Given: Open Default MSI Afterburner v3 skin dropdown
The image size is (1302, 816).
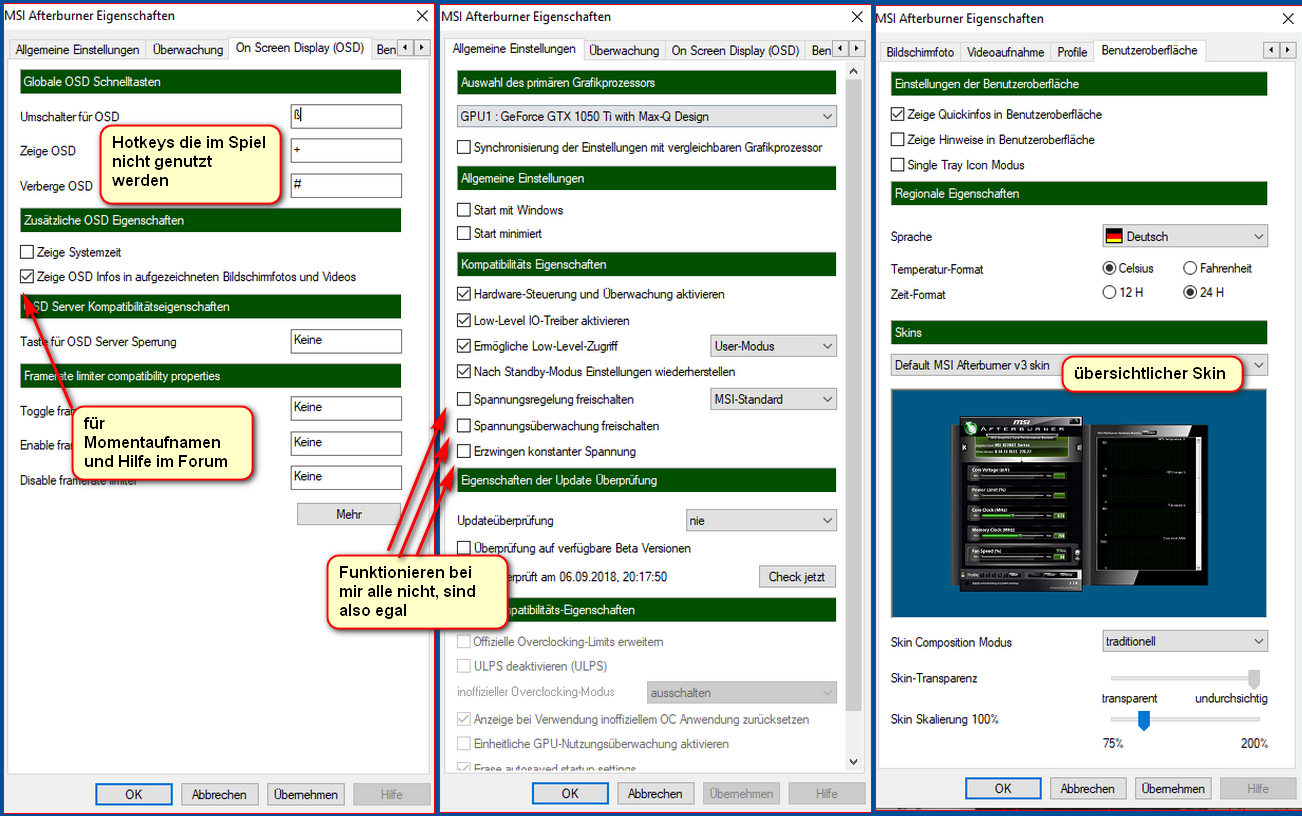Looking at the screenshot, I should (x=1079, y=365).
